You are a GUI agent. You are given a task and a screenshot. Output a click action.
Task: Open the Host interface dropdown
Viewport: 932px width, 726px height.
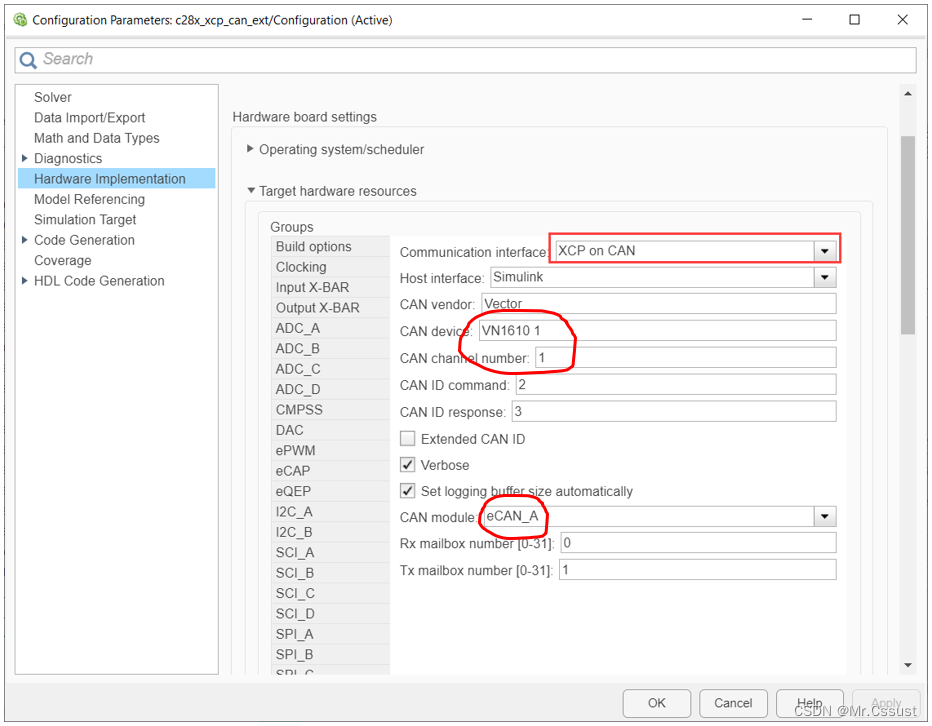tap(825, 278)
